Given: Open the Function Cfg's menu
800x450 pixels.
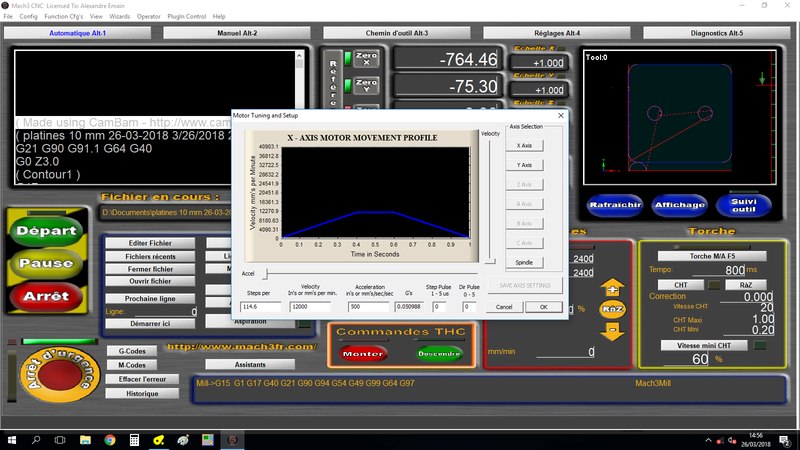Looking at the screenshot, I should click(63, 16).
